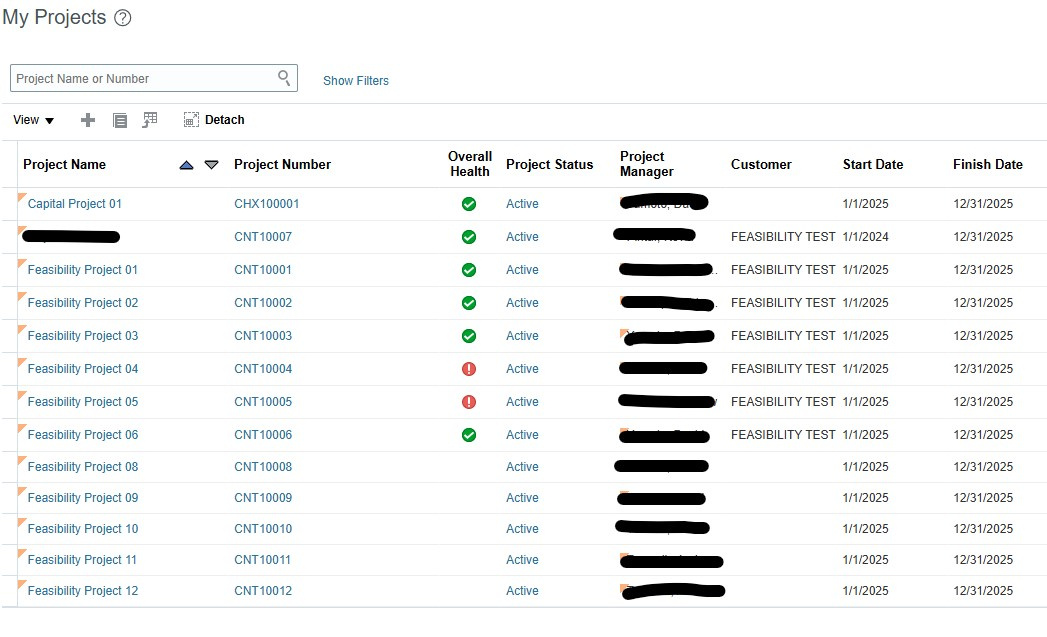Open Feasibility Project 06
1047x637 pixels.
click(x=83, y=435)
